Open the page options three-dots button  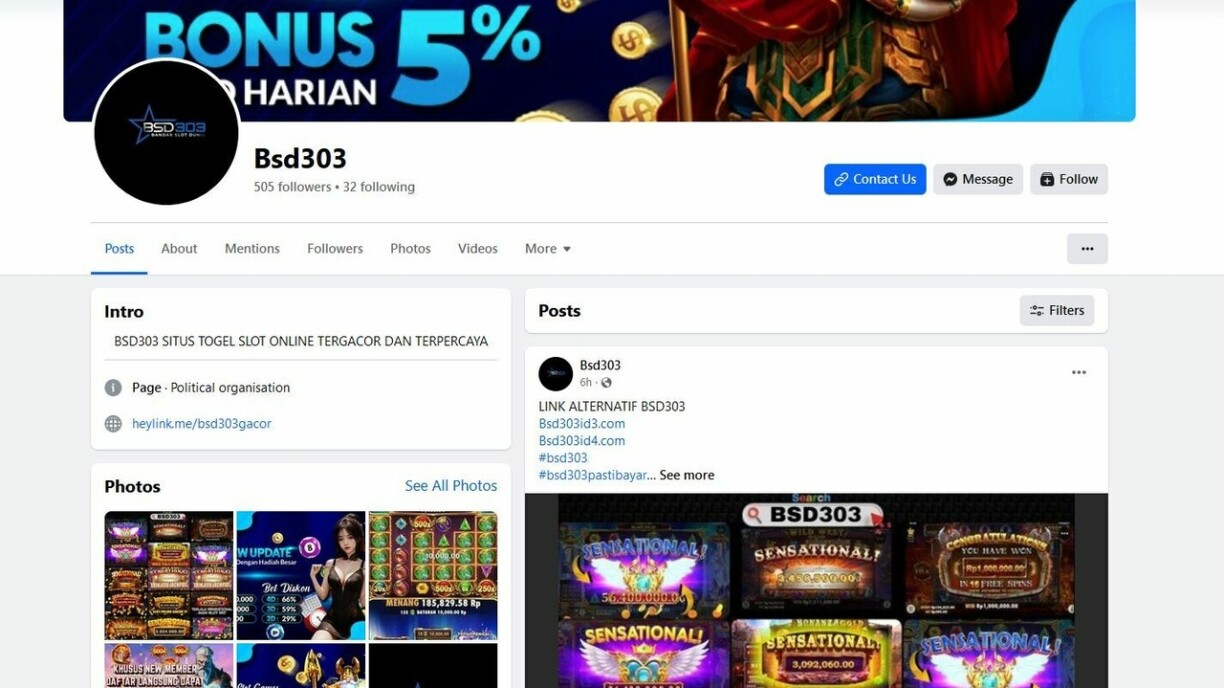point(1087,249)
